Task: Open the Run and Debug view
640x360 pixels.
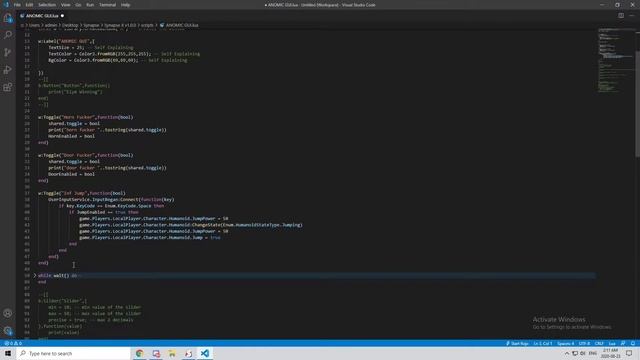Action: pos(8,70)
